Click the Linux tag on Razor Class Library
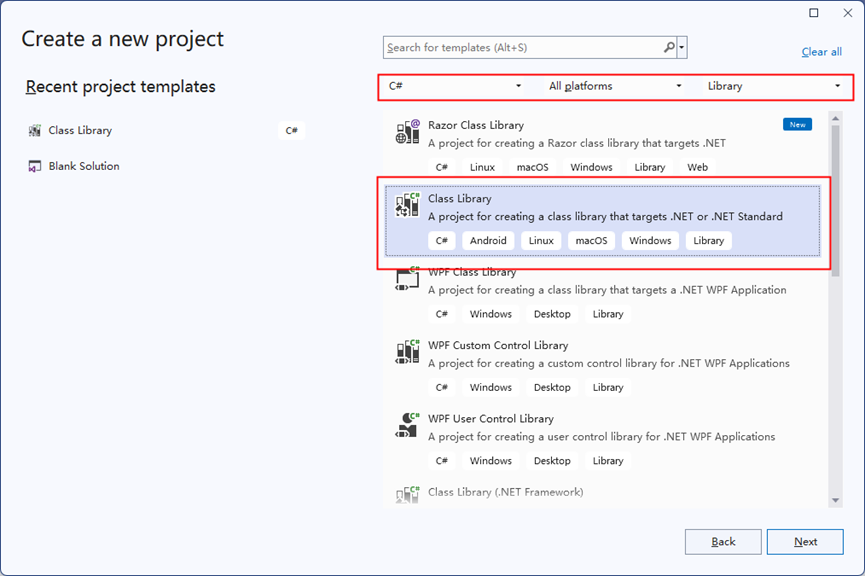The height and width of the screenshot is (576, 865). (x=482, y=167)
